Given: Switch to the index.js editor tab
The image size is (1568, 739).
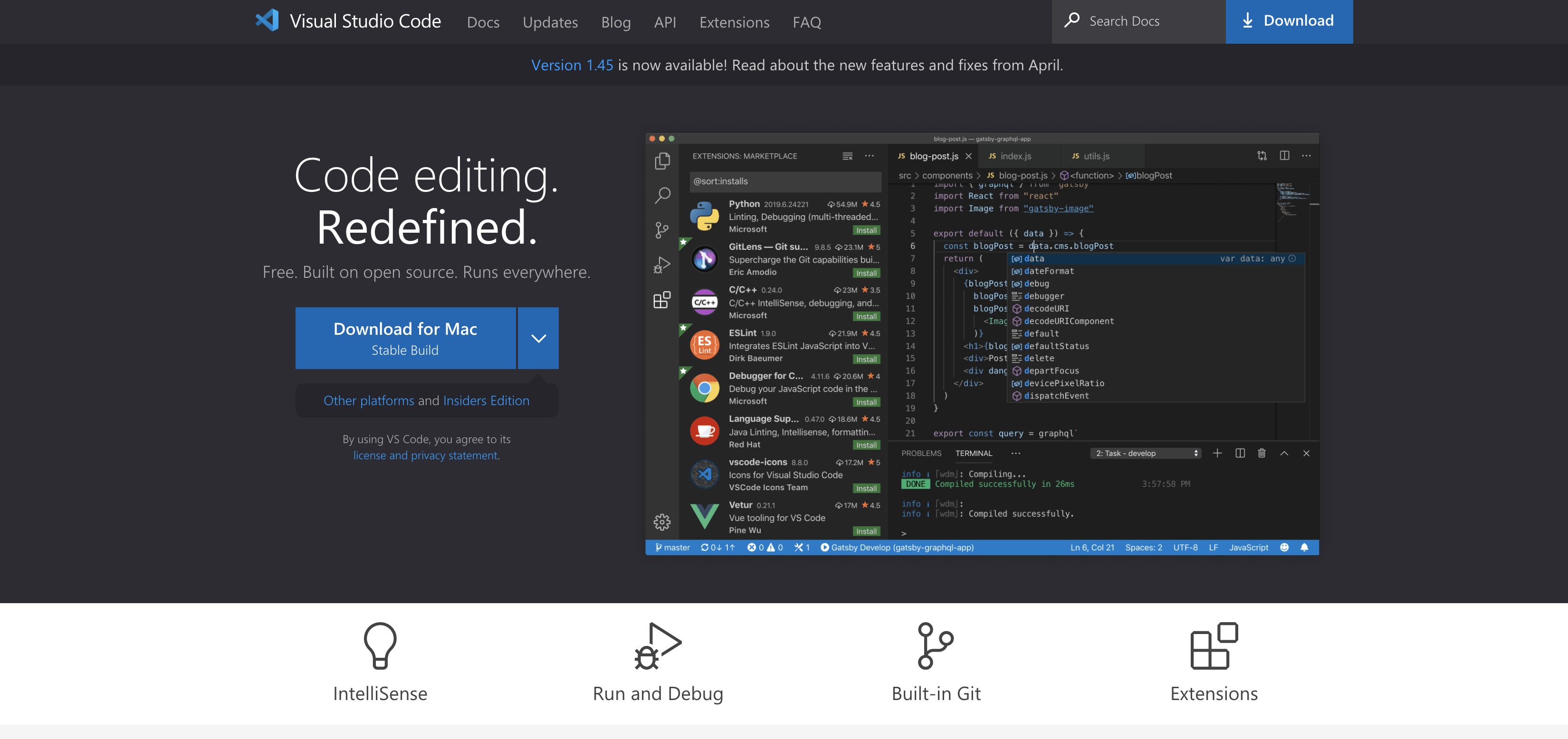Looking at the screenshot, I should (1015, 156).
